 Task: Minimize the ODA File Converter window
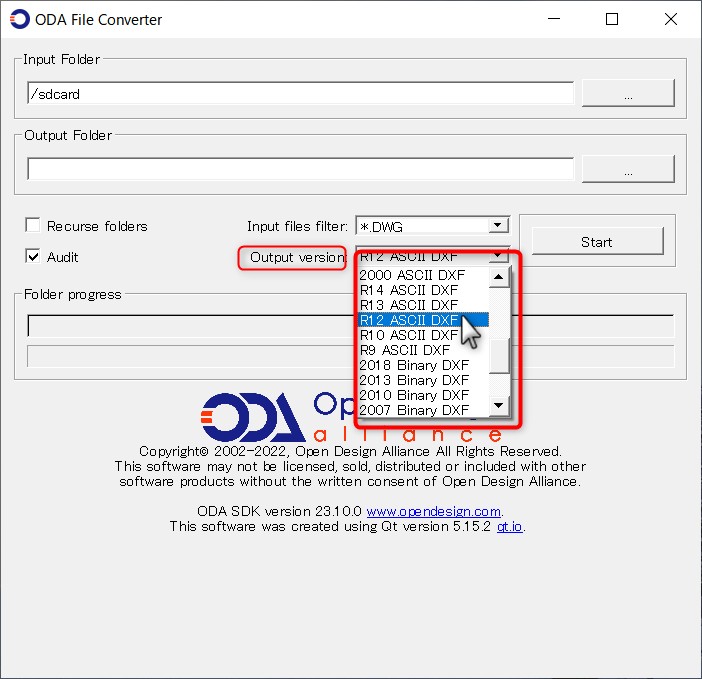pyautogui.click(x=554, y=19)
